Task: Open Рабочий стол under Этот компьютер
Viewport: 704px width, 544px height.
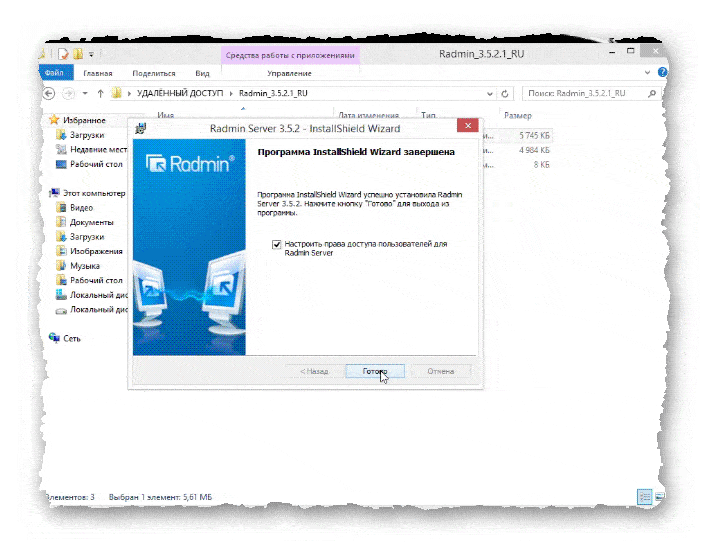Action: [89, 280]
